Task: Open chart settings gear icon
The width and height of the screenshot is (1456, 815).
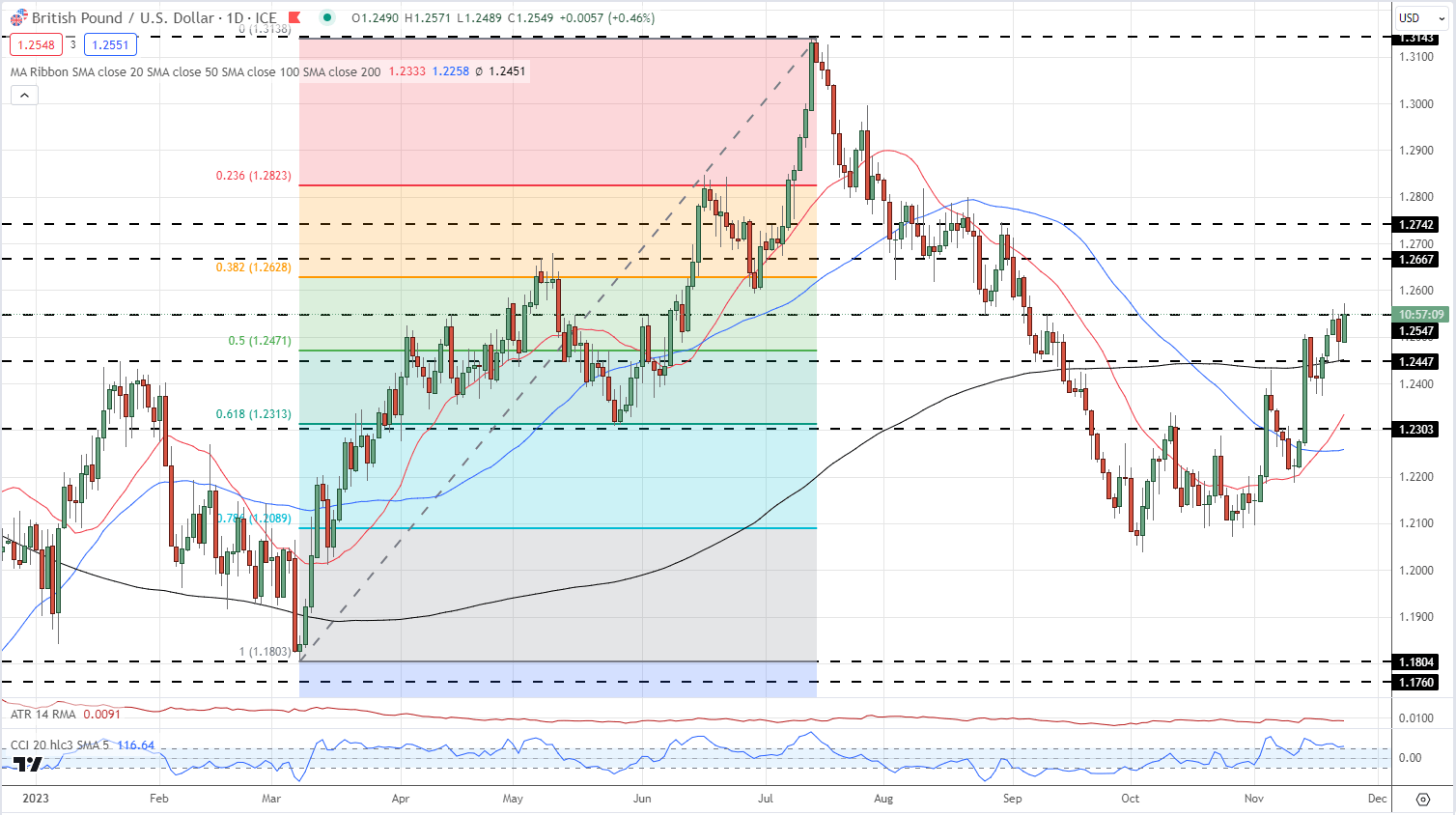Action: click(x=1423, y=799)
